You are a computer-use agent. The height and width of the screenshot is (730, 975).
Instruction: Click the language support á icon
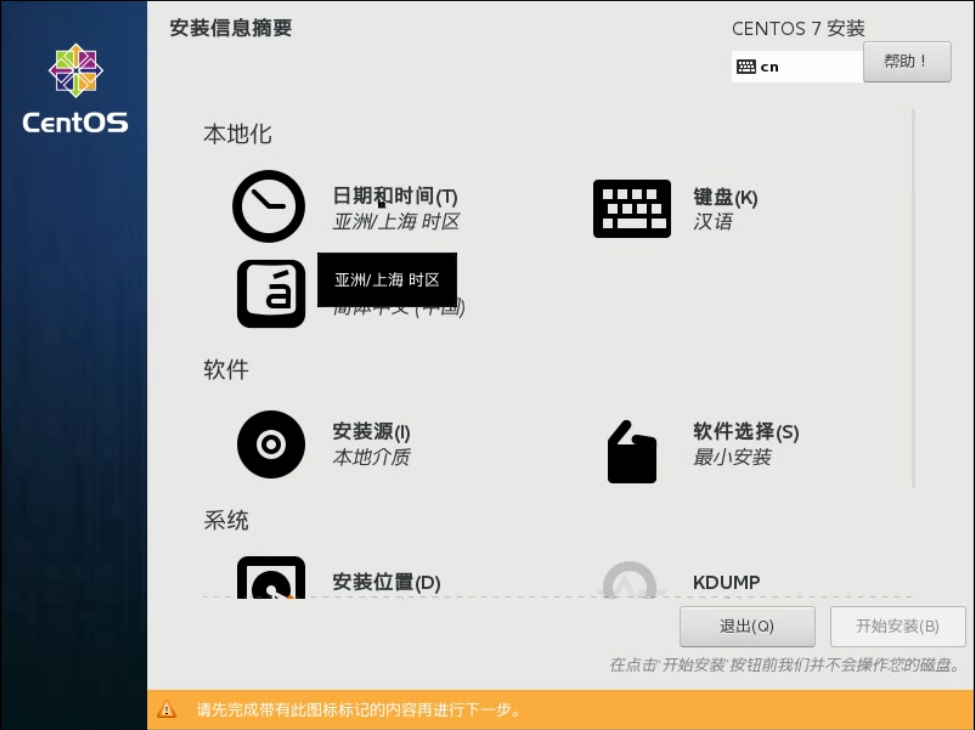coord(271,294)
